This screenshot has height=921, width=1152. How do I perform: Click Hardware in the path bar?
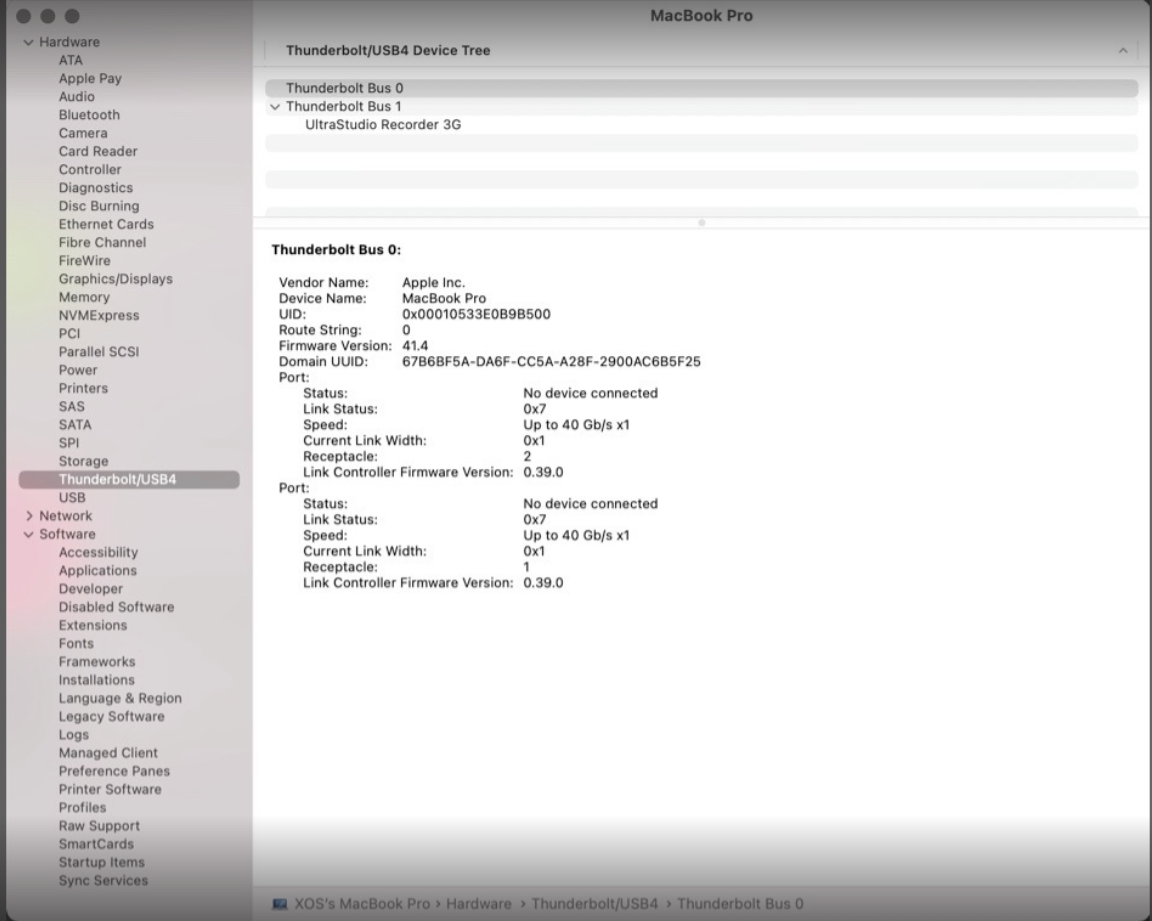478,904
